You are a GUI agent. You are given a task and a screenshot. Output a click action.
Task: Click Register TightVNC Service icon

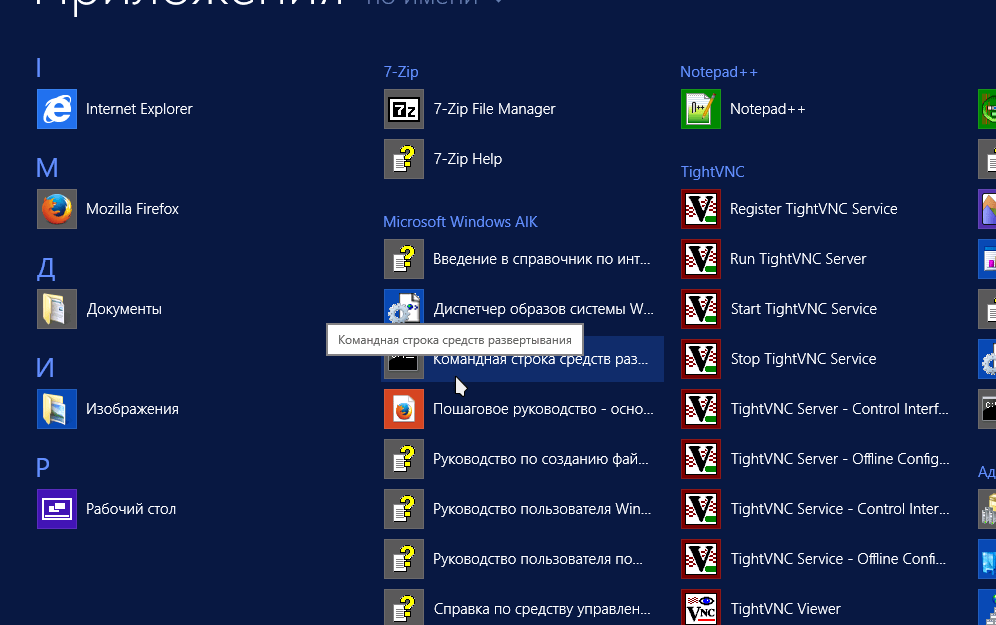pyautogui.click(x=701, y=209)
